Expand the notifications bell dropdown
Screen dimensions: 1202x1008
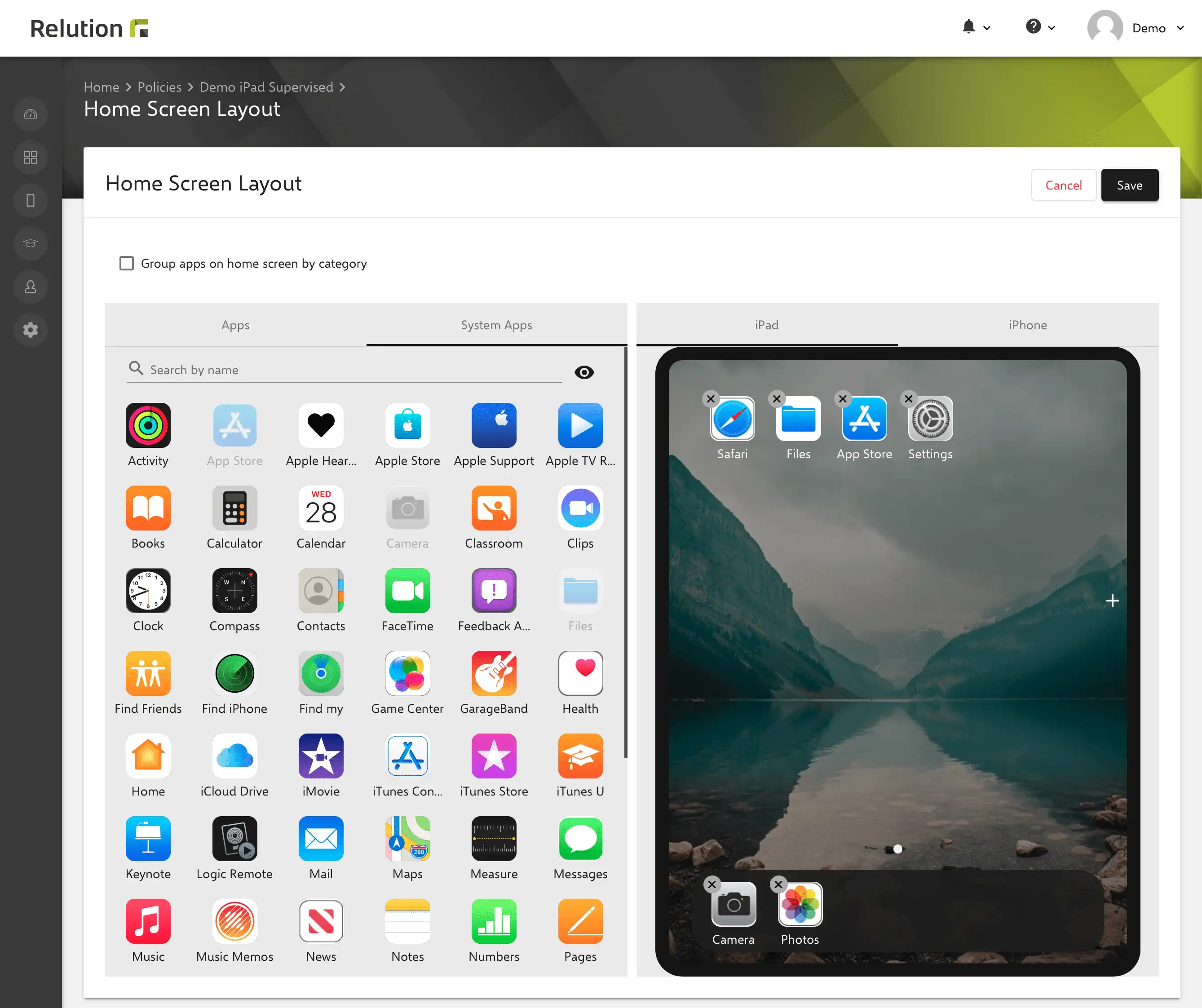click(x=976, y=27)
